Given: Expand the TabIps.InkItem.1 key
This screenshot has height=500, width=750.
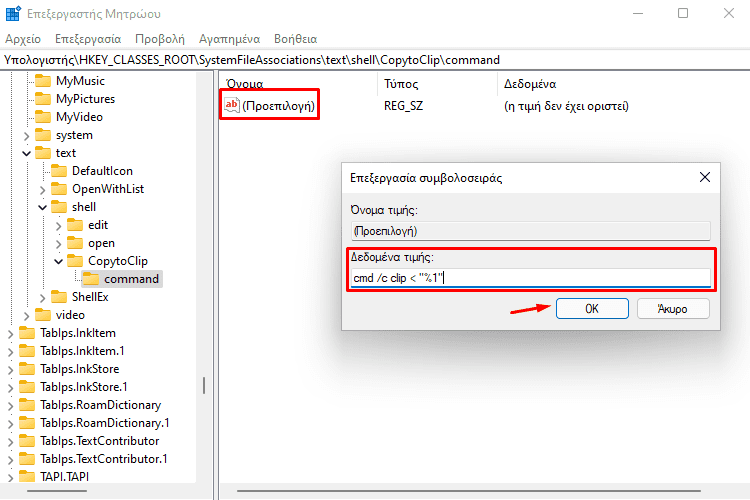Looking at the screenshot, I should tap(11, 352).
